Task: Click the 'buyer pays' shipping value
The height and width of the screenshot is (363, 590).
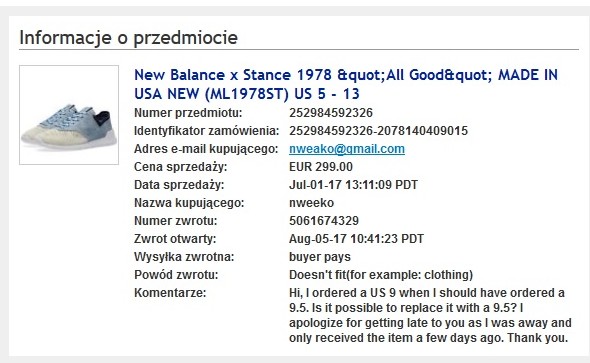Action: pyautogui.click(x=319, y=257)
